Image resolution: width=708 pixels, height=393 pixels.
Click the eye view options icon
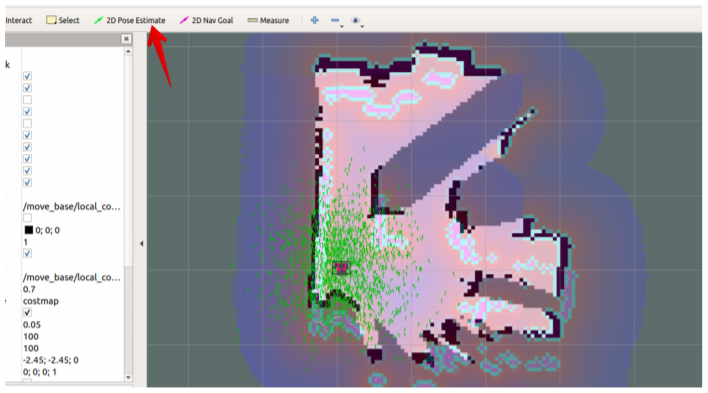coord(355,20)
